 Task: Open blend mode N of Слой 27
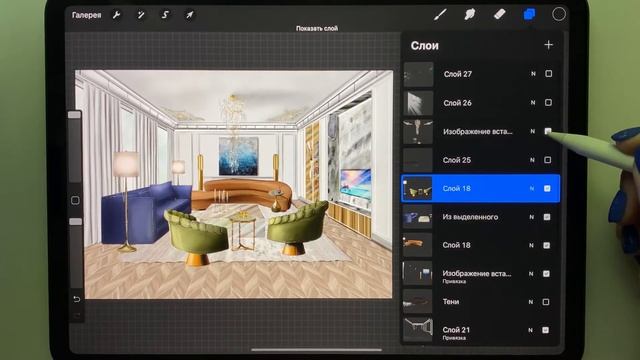[x=533, y=74]
